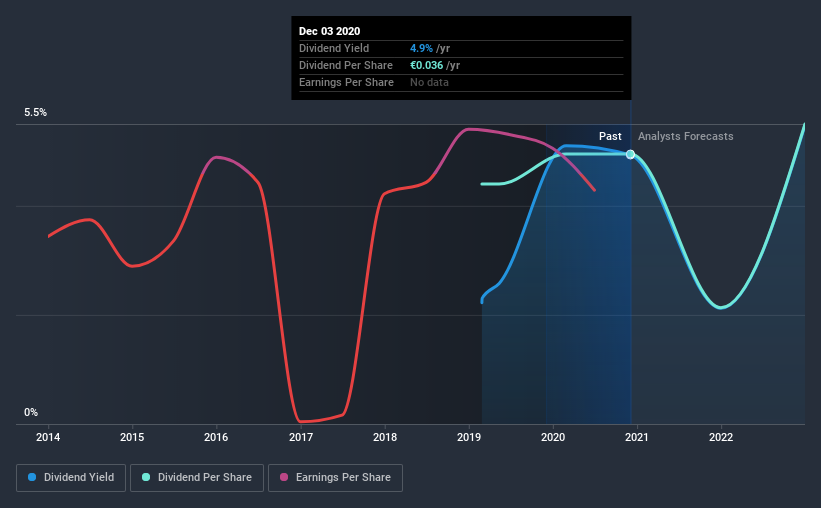Click the 'Dividend Yield' row label in tooltip

334,48
